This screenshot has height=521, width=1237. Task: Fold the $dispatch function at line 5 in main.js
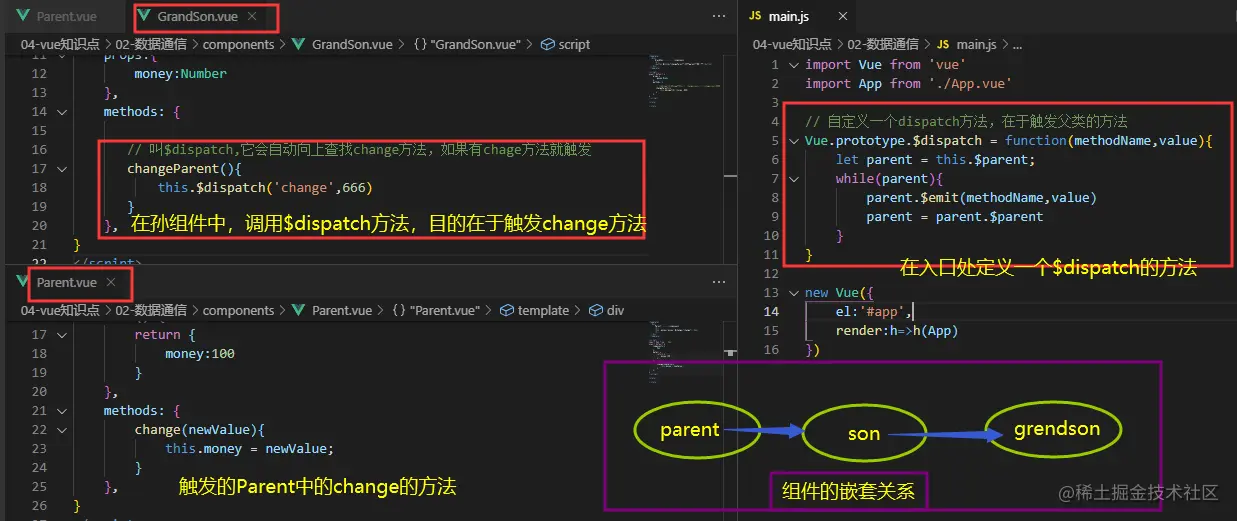pyautogui.click(x=794, y=141)
